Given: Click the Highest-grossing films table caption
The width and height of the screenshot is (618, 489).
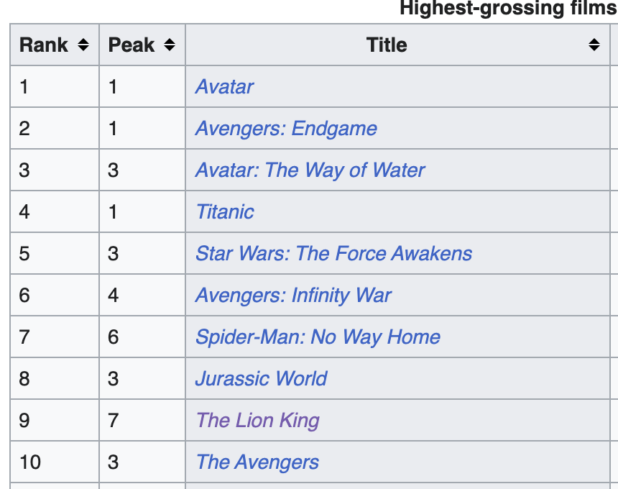Looking at the screenshot, I should click(508, 9).
